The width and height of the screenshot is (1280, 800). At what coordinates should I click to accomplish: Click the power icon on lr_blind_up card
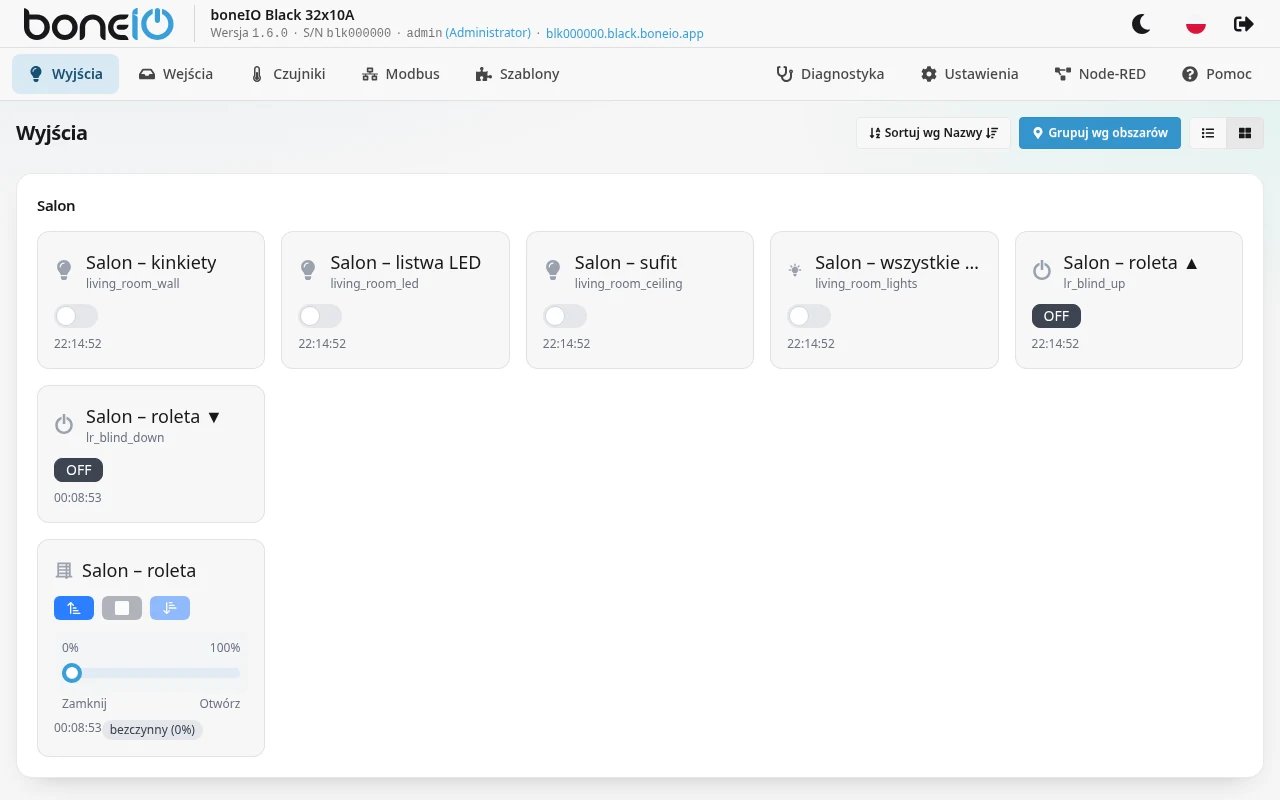[x=1042, y=270]
